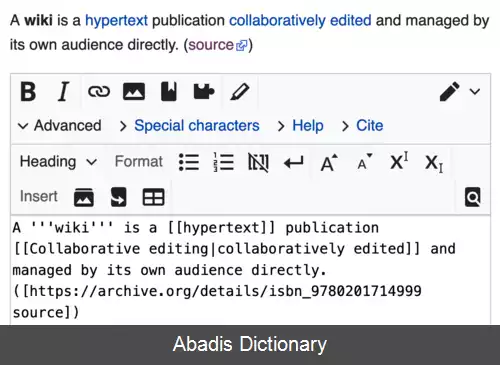Insert a bulleted list

pos(189,162)
